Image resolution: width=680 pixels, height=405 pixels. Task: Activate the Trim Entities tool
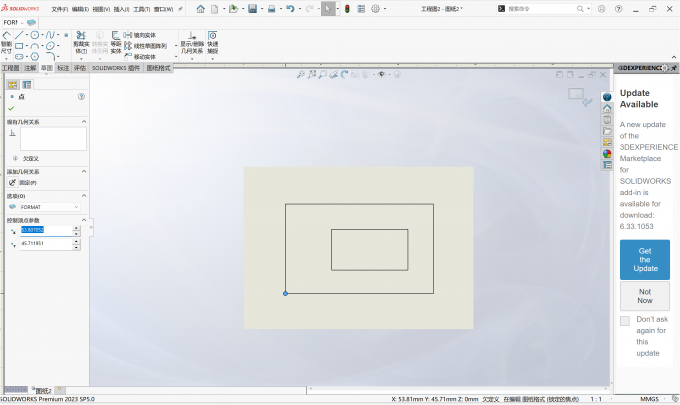pyautogui.click(x=81, y=42)
